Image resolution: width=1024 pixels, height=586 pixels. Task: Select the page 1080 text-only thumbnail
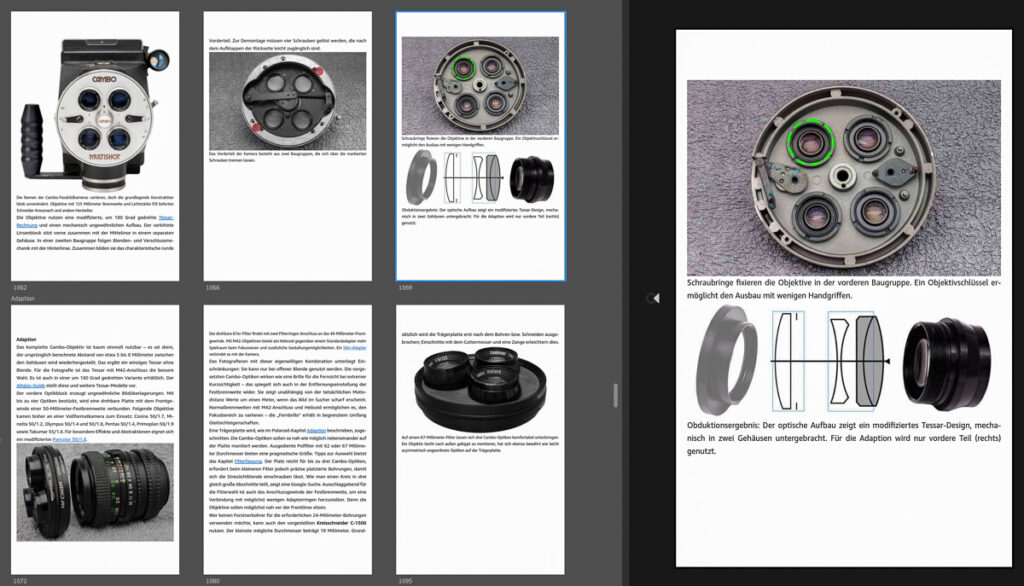coord(287,440)
